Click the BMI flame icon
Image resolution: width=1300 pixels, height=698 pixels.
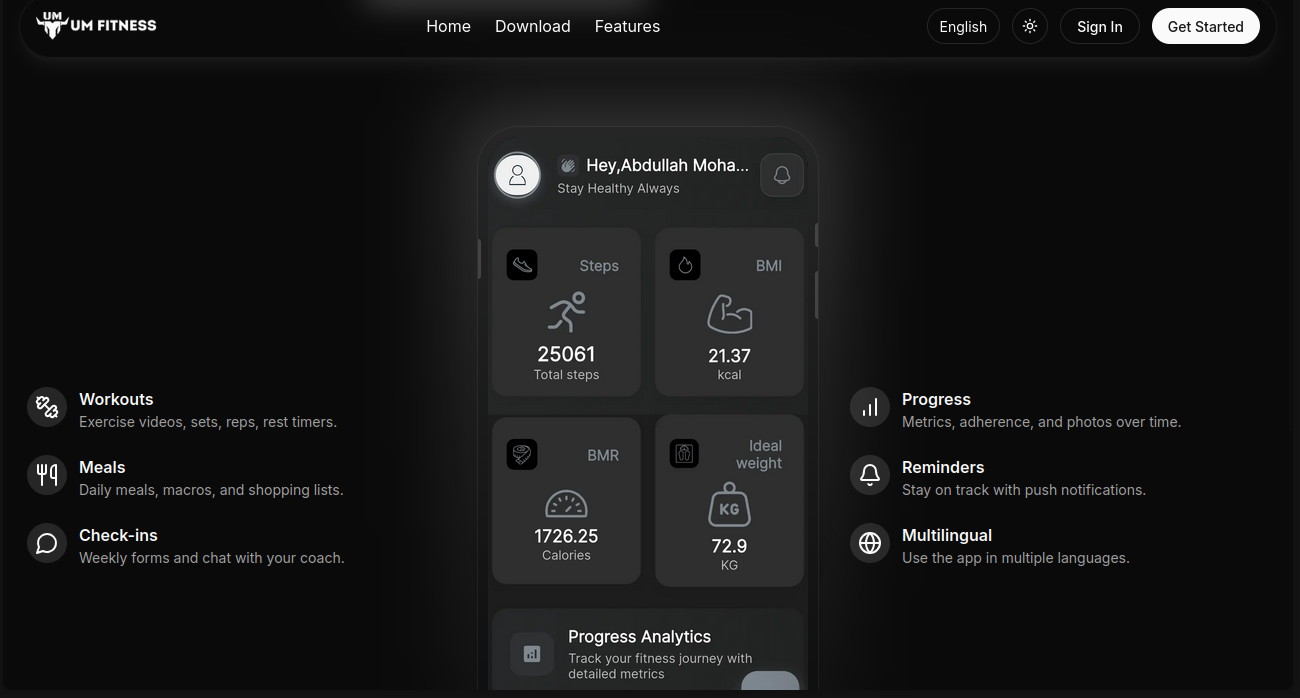tap(685, 265)
